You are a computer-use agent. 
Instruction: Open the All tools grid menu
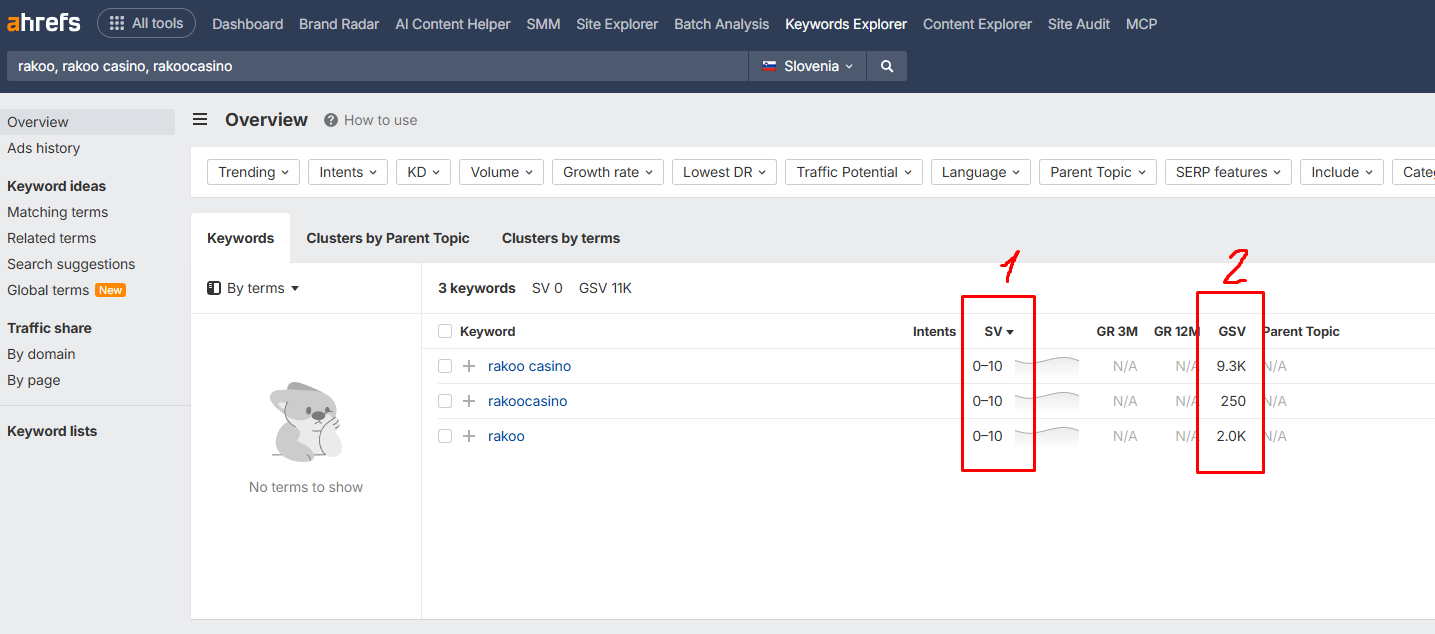(x=146, y=23)
